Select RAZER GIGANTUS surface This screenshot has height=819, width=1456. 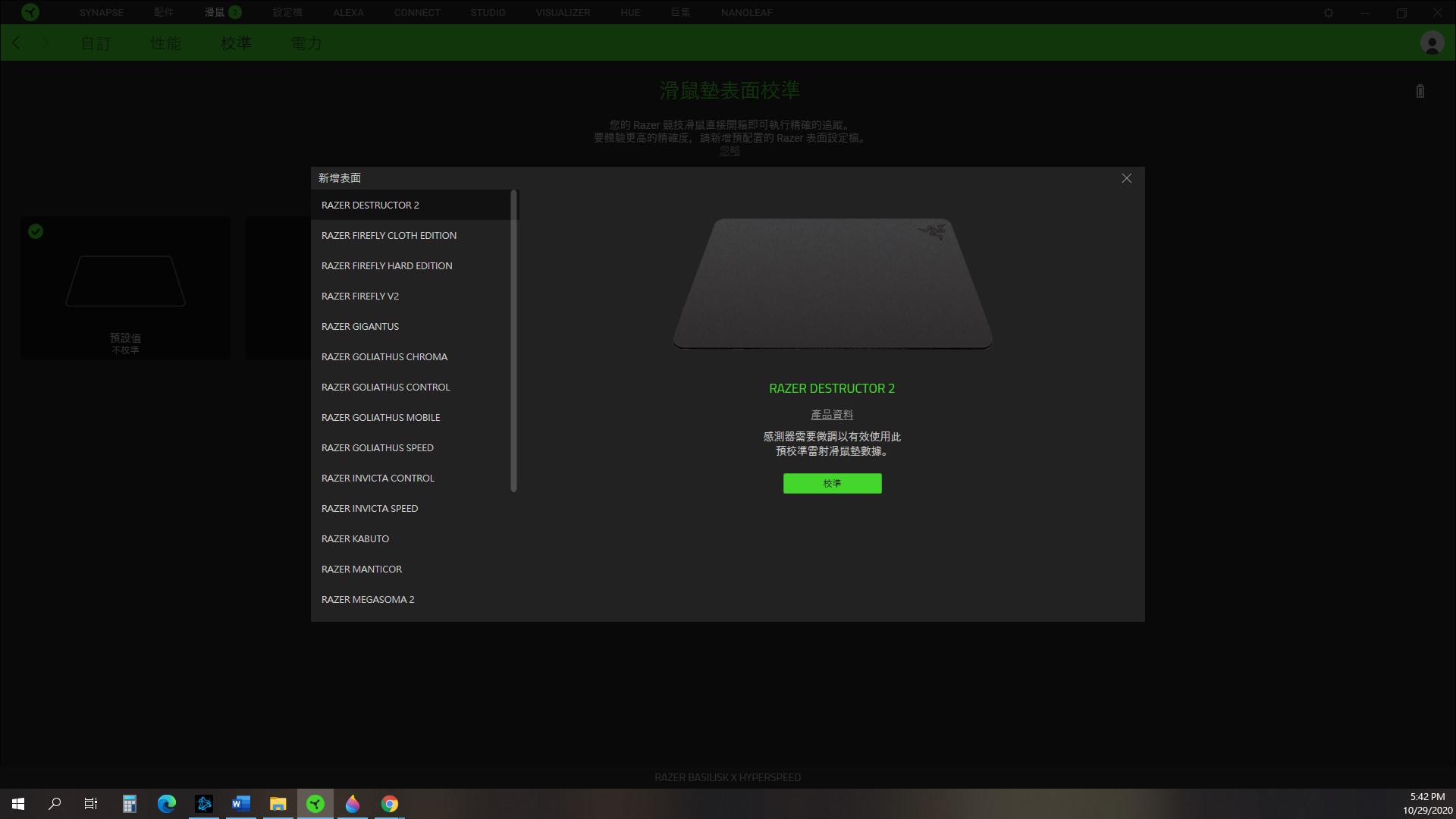pyautogui.click(x=411, y=326)
